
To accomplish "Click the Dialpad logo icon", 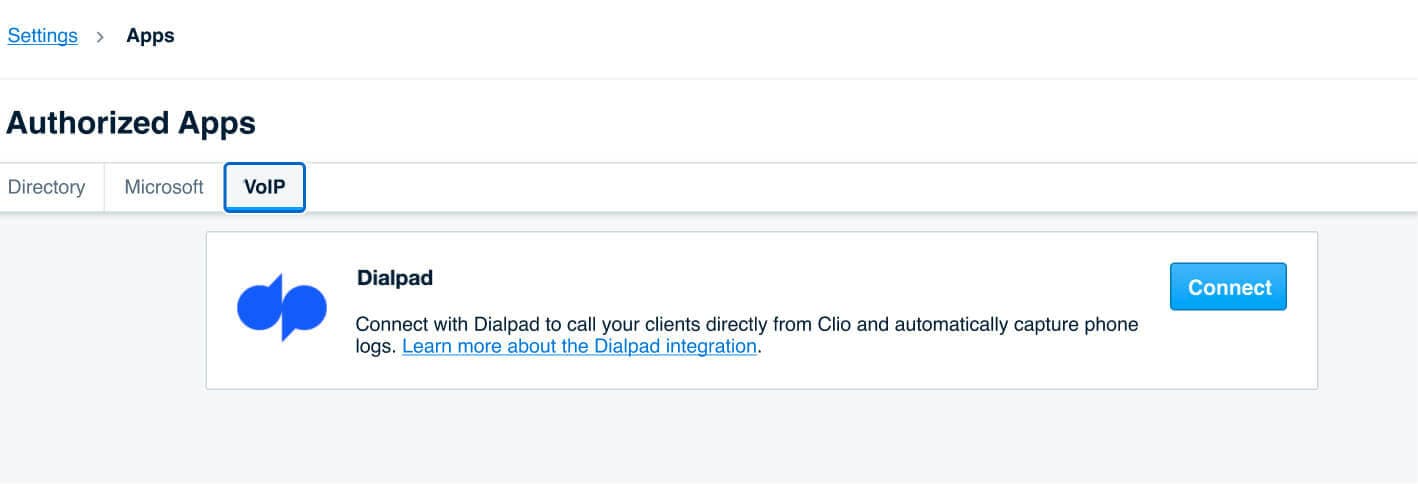I will click(x=281, y=307).
